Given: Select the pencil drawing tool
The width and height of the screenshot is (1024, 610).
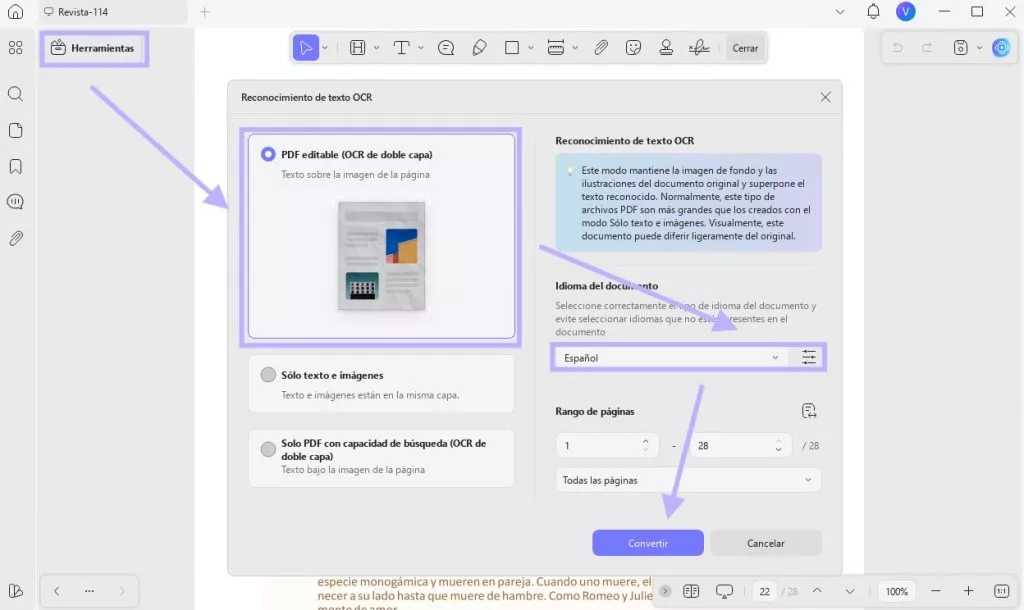Looking at the screenshot, I should click(479, 48).
